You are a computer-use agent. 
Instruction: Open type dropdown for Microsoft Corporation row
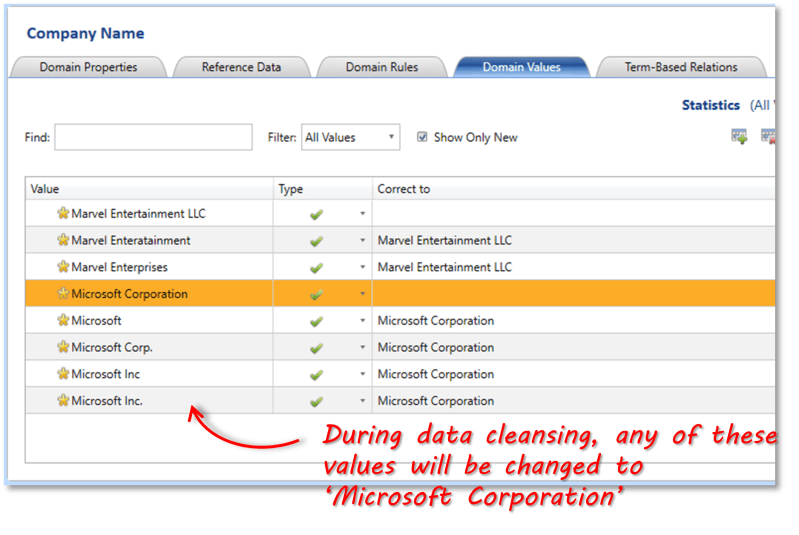[x=363, y=293]
